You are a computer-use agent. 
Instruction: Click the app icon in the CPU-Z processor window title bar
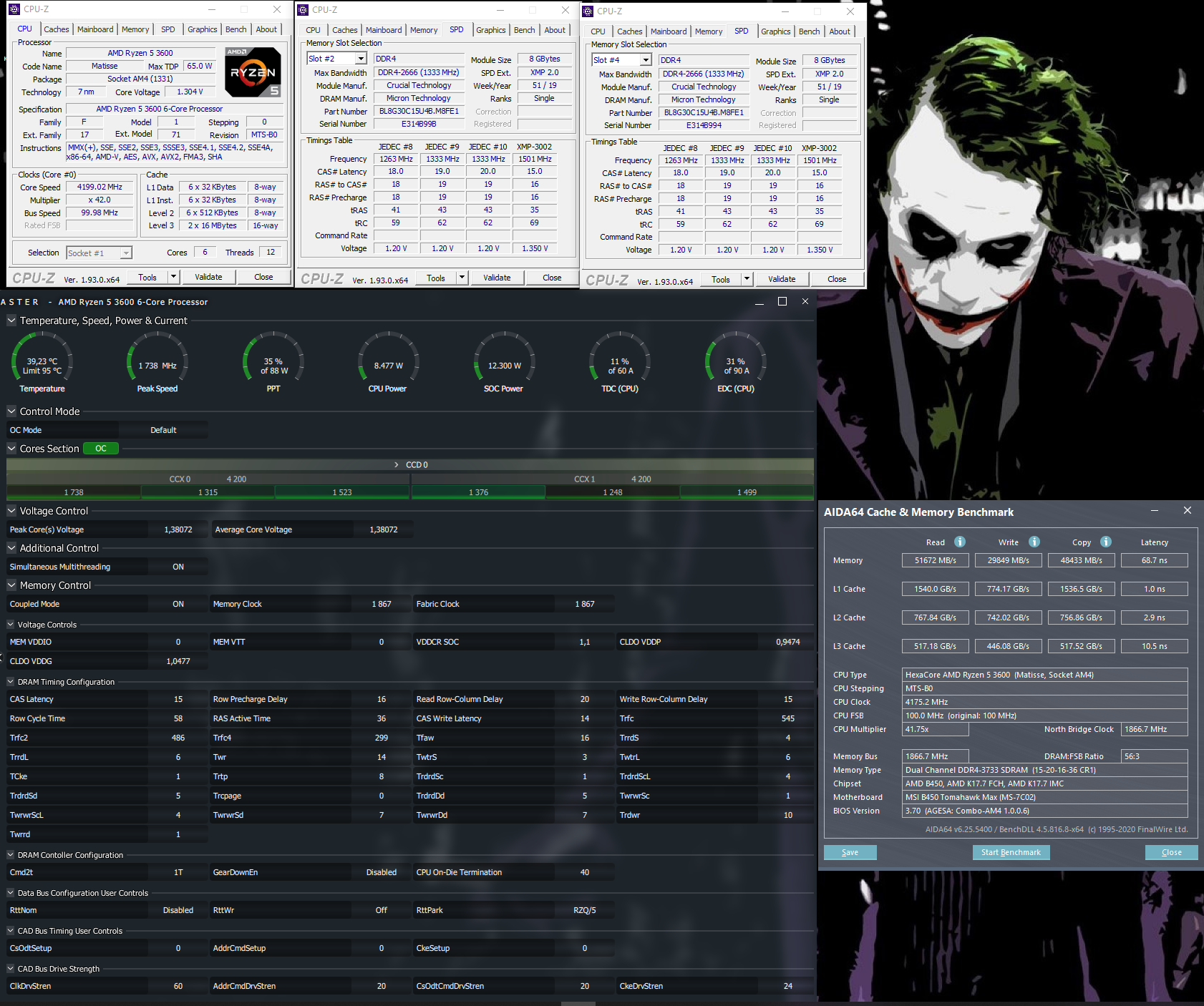tap(14, 9)
